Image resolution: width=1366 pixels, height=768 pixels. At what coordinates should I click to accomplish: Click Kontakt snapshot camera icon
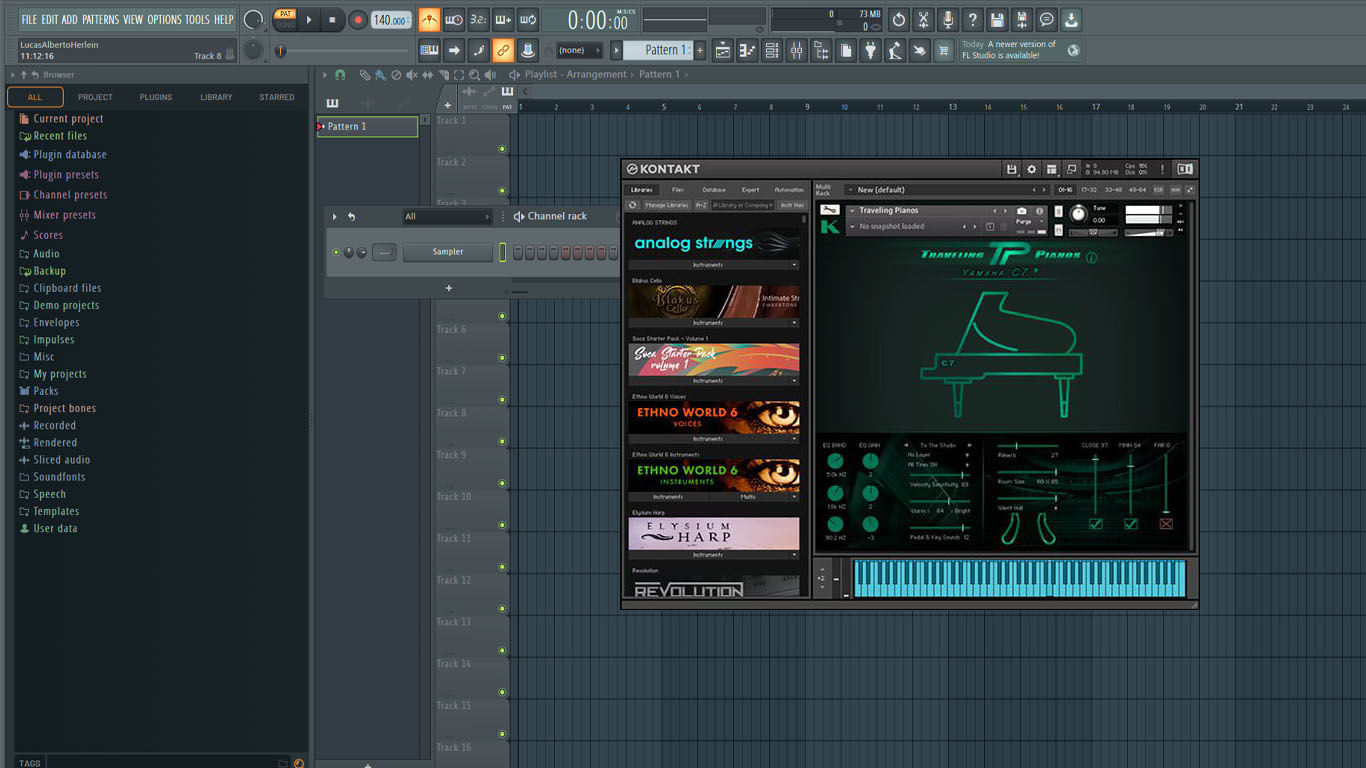pos(1021,211)
